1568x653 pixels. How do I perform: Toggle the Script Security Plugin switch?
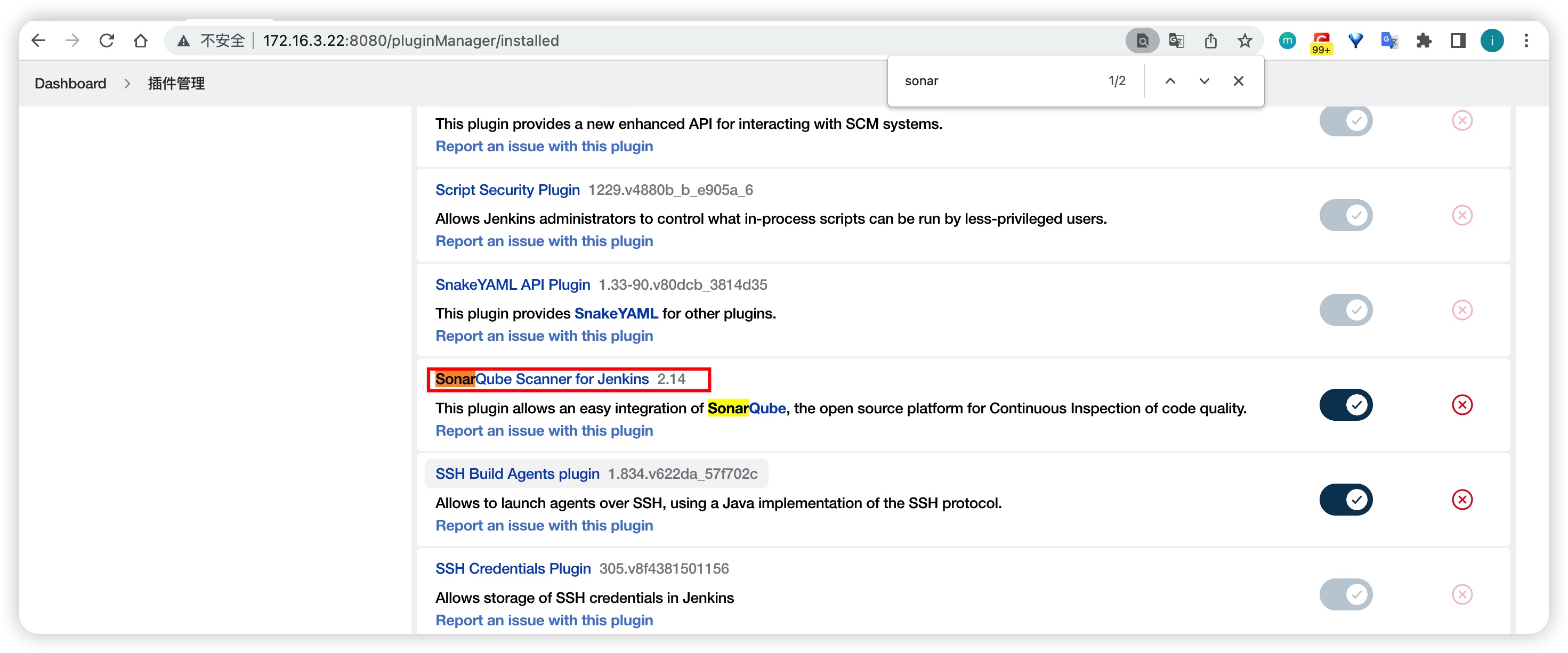pos(1346,215)
